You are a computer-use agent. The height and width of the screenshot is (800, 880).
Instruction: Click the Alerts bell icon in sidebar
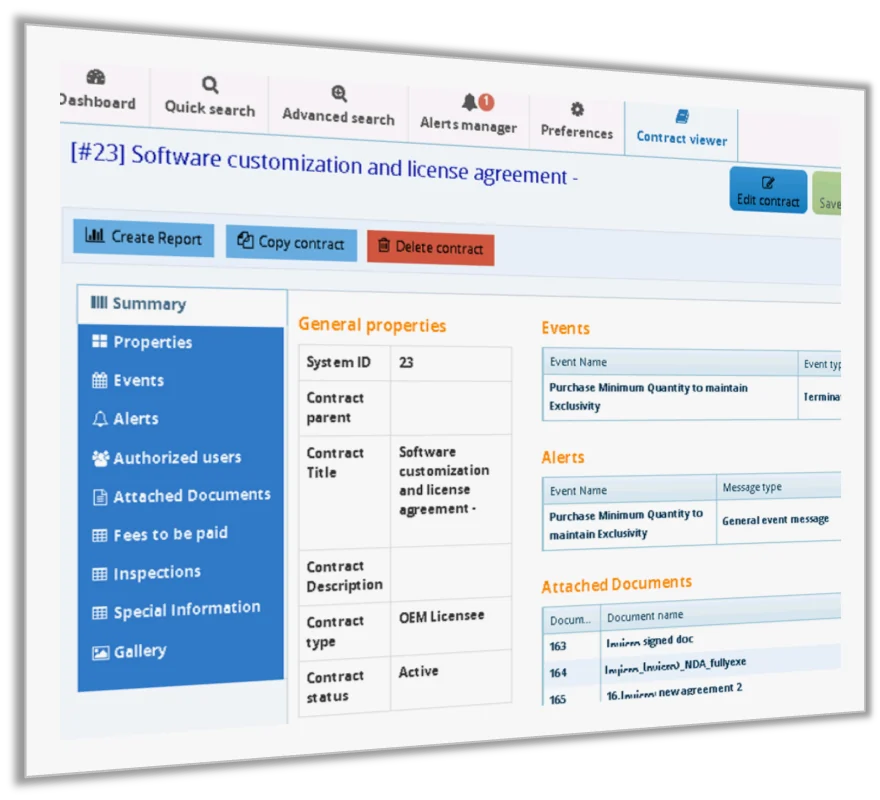(x=100, y=419)
